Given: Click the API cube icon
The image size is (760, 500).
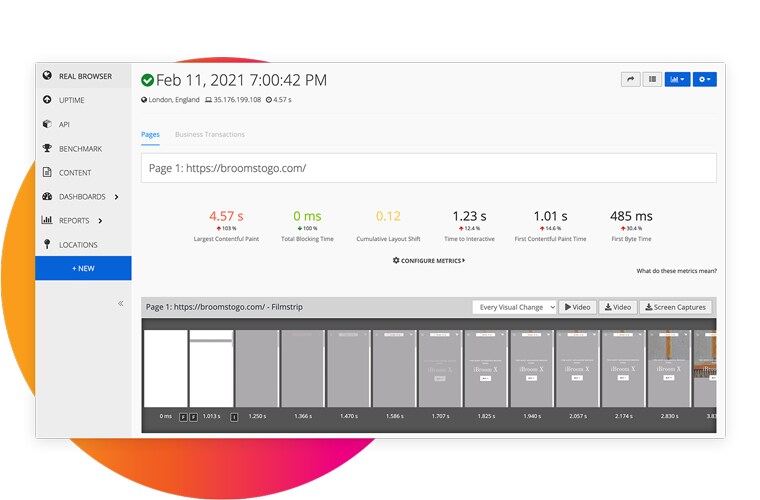Looking at the screenshot, I should (47, 124).
